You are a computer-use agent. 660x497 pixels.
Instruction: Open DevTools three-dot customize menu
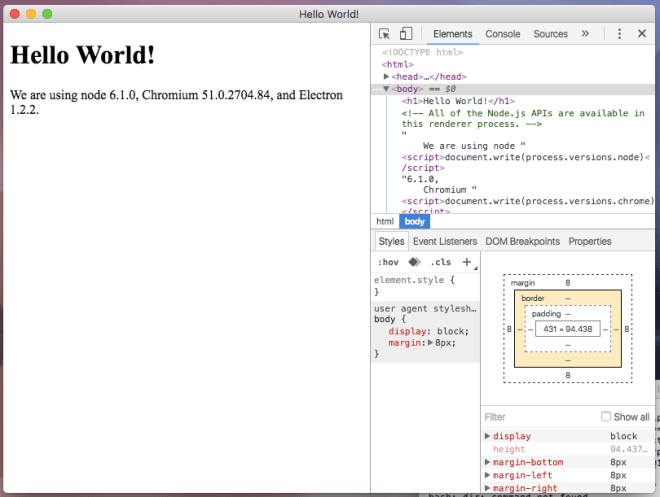pos(619,34)
